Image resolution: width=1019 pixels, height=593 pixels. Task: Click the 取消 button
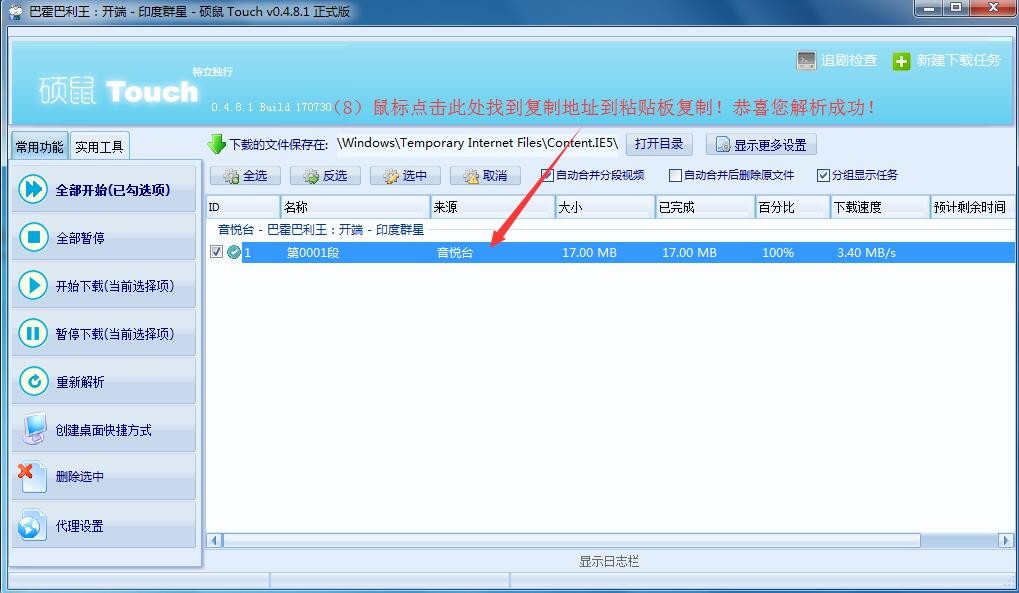tap(485, 176)
